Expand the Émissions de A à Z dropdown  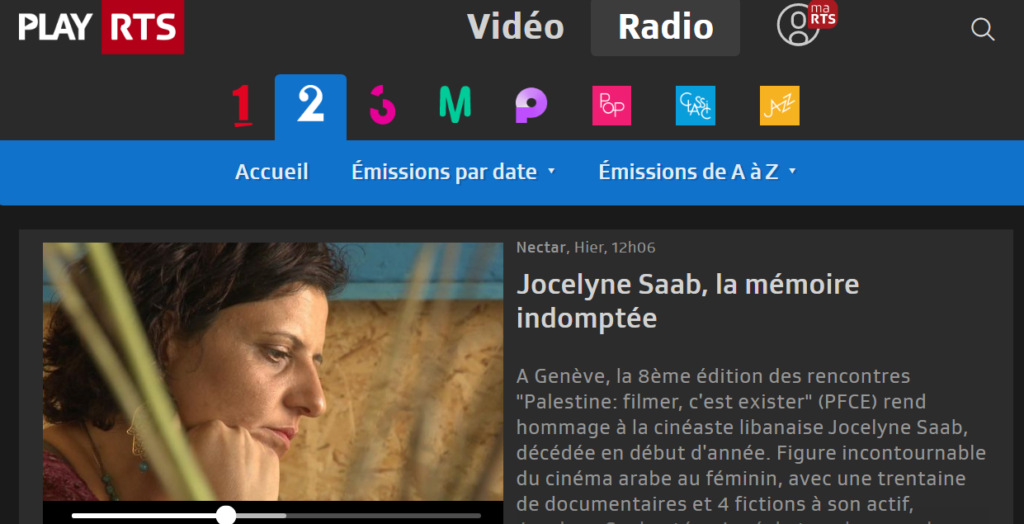697,172
